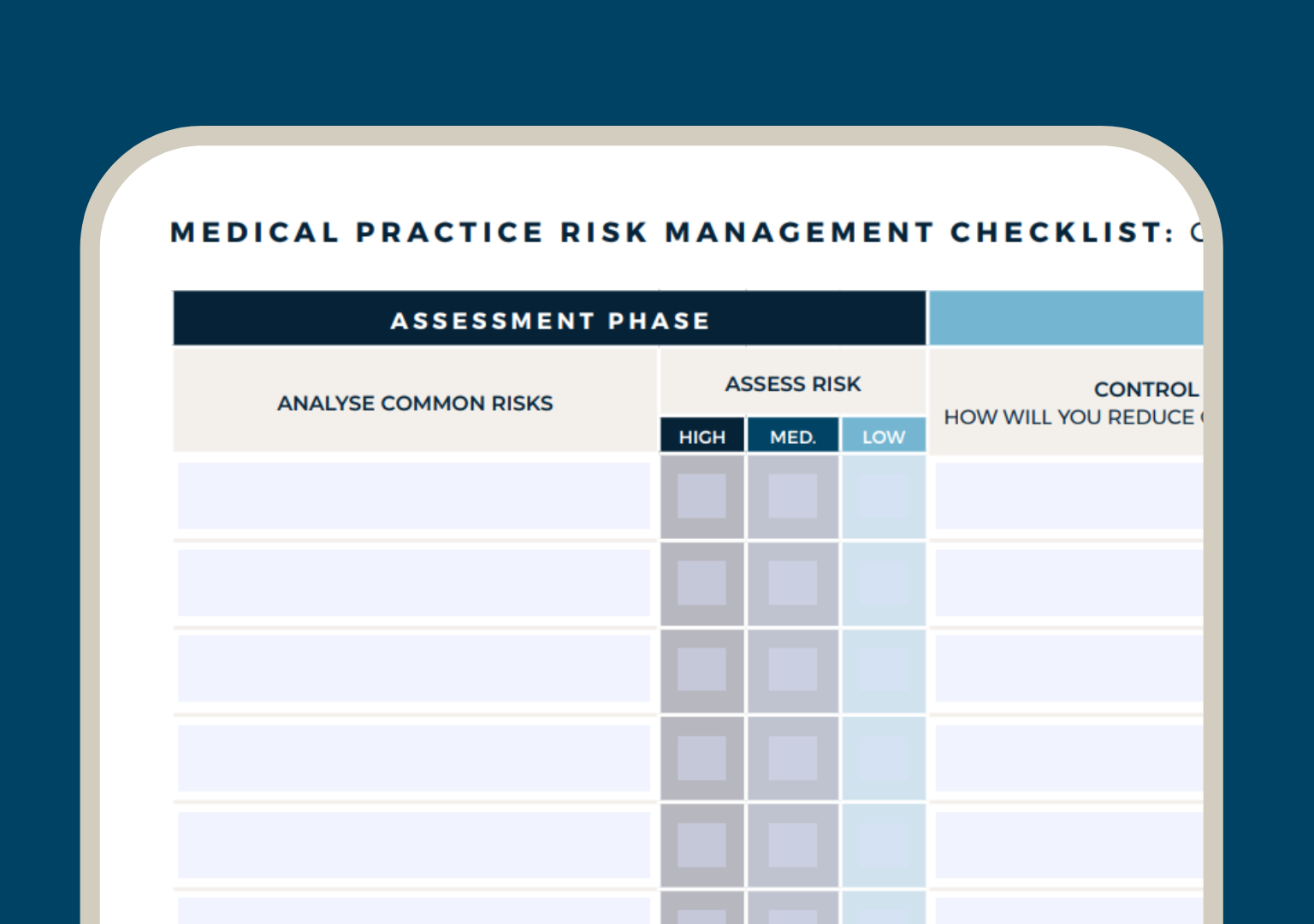Tick the HIGH checkbox in second row

tap(701, 583)
